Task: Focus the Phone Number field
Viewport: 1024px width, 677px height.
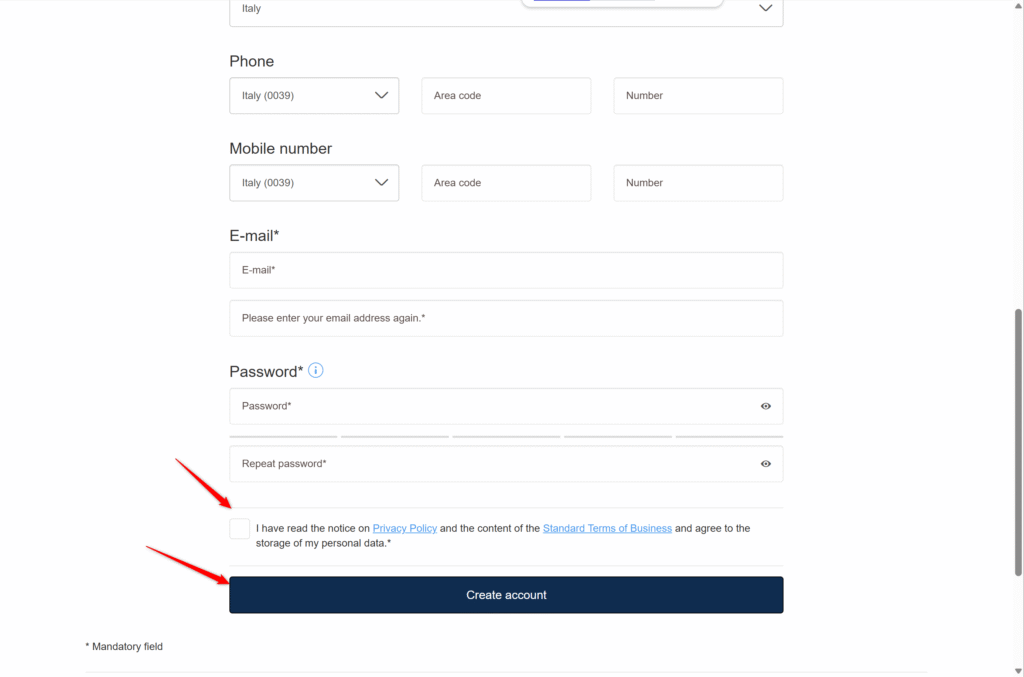Action: pyautogui.click(x=698, y=95)
